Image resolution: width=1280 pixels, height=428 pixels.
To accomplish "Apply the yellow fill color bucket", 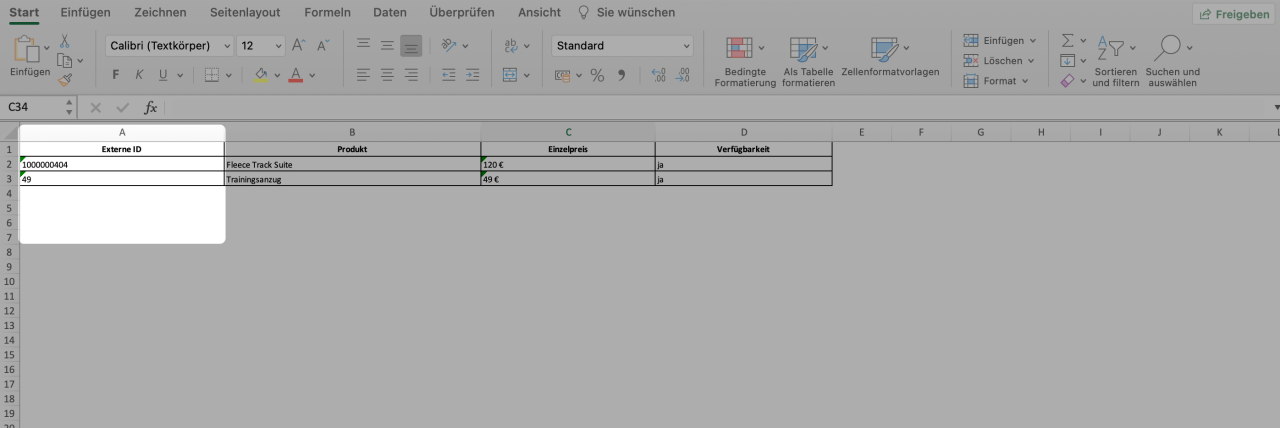I will click(261, 75).
